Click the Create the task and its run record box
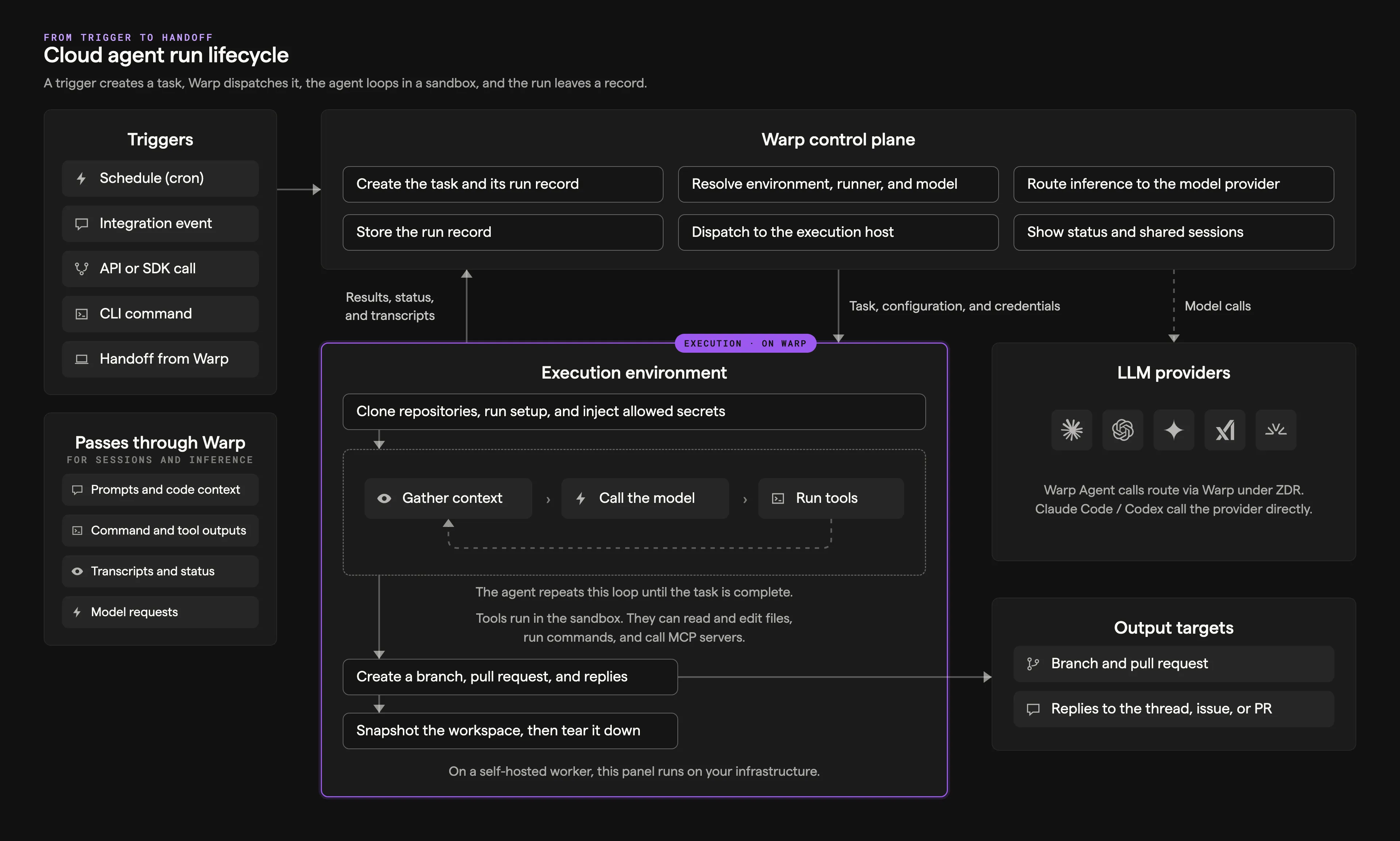1400x841 pixels. tap(503, 184)
